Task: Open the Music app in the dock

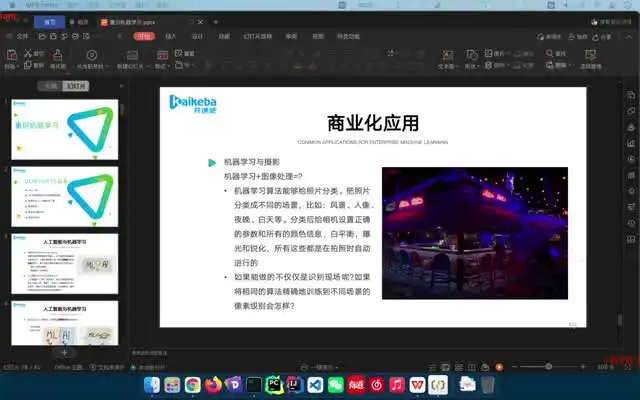Action: coord(397,384)
